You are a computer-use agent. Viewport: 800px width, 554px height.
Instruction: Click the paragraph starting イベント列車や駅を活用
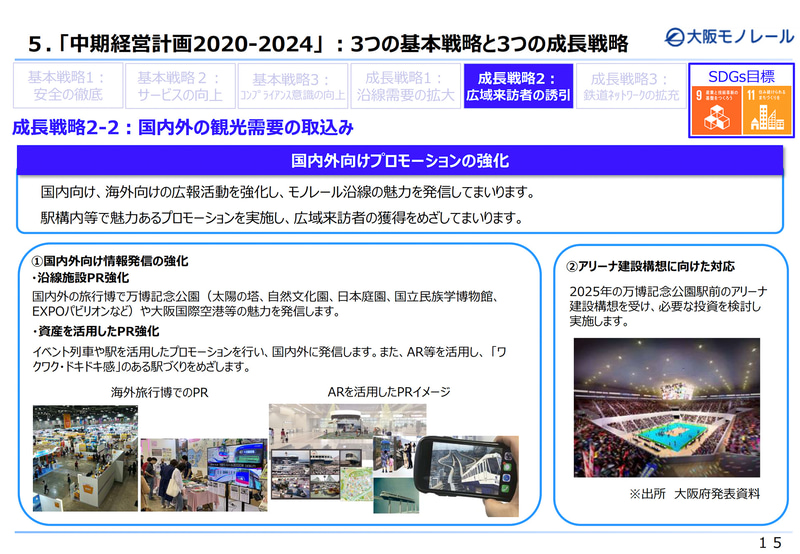269,359
